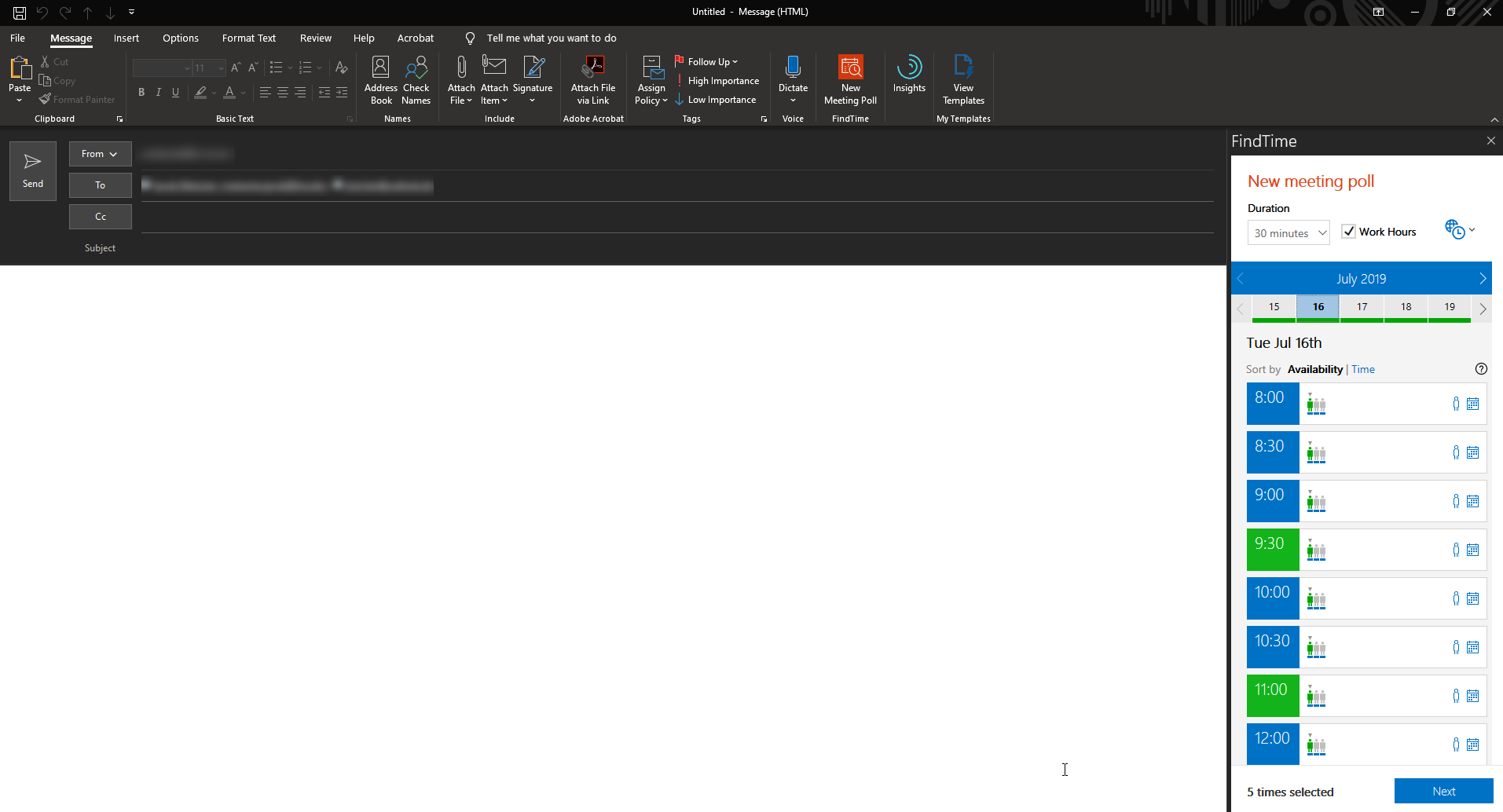The image size is (1503, 812).
Task: Center-align the text
Action: tap(283, 93)
